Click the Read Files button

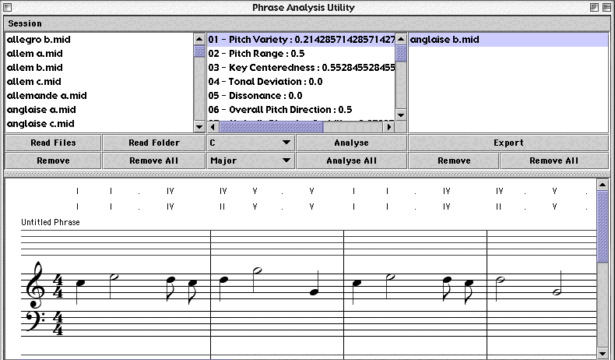pos(53,143)
